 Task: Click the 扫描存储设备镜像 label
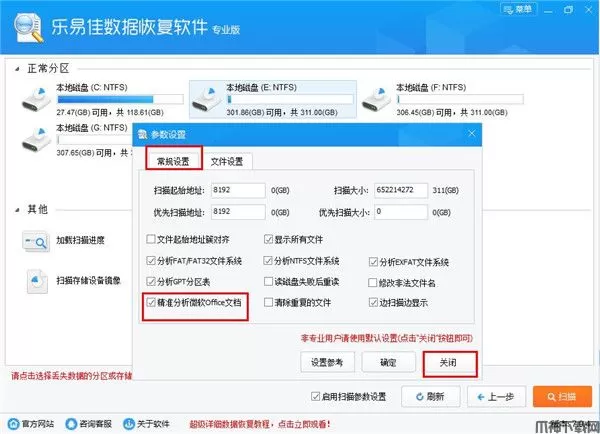pos(88,281)
